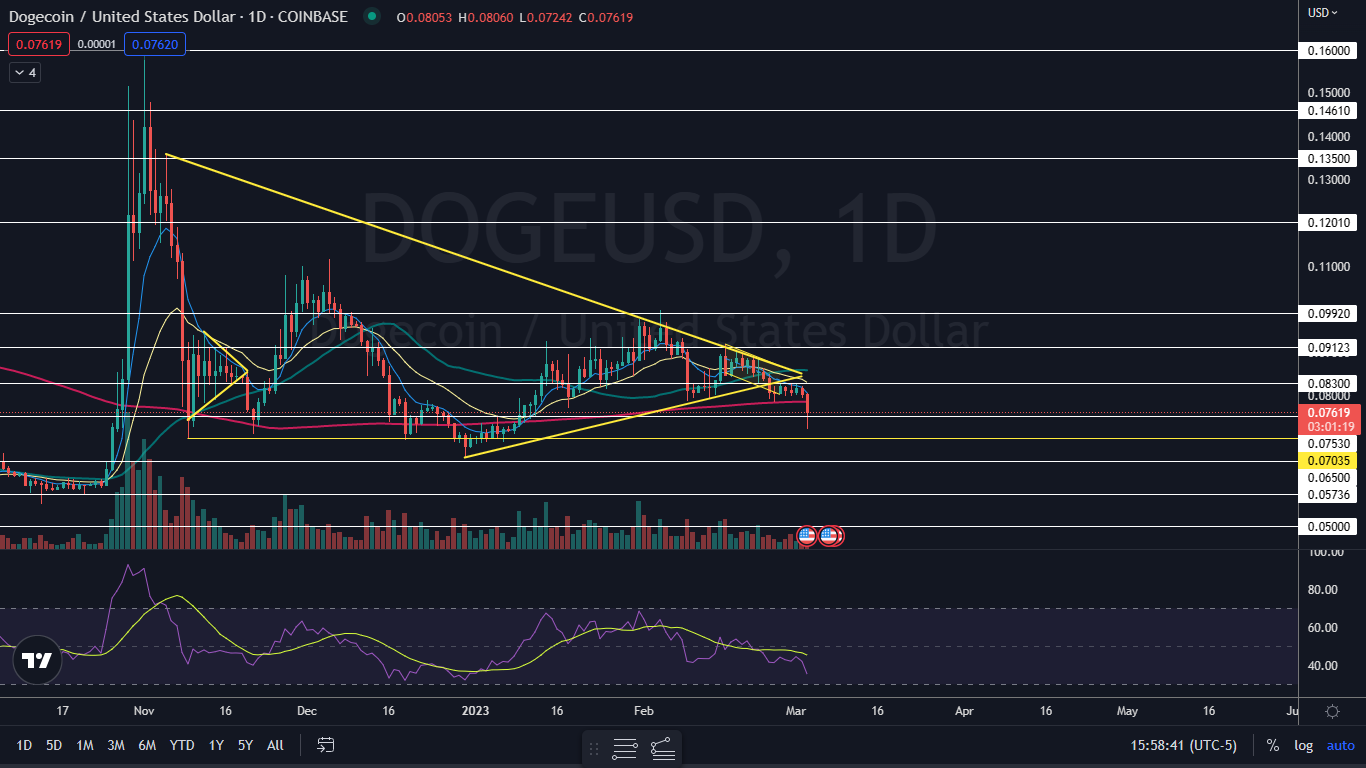The width and height of the screenshot is (1366, 768).
Task: Click the drawing toolbar grip handle
Action: point(594,747)
